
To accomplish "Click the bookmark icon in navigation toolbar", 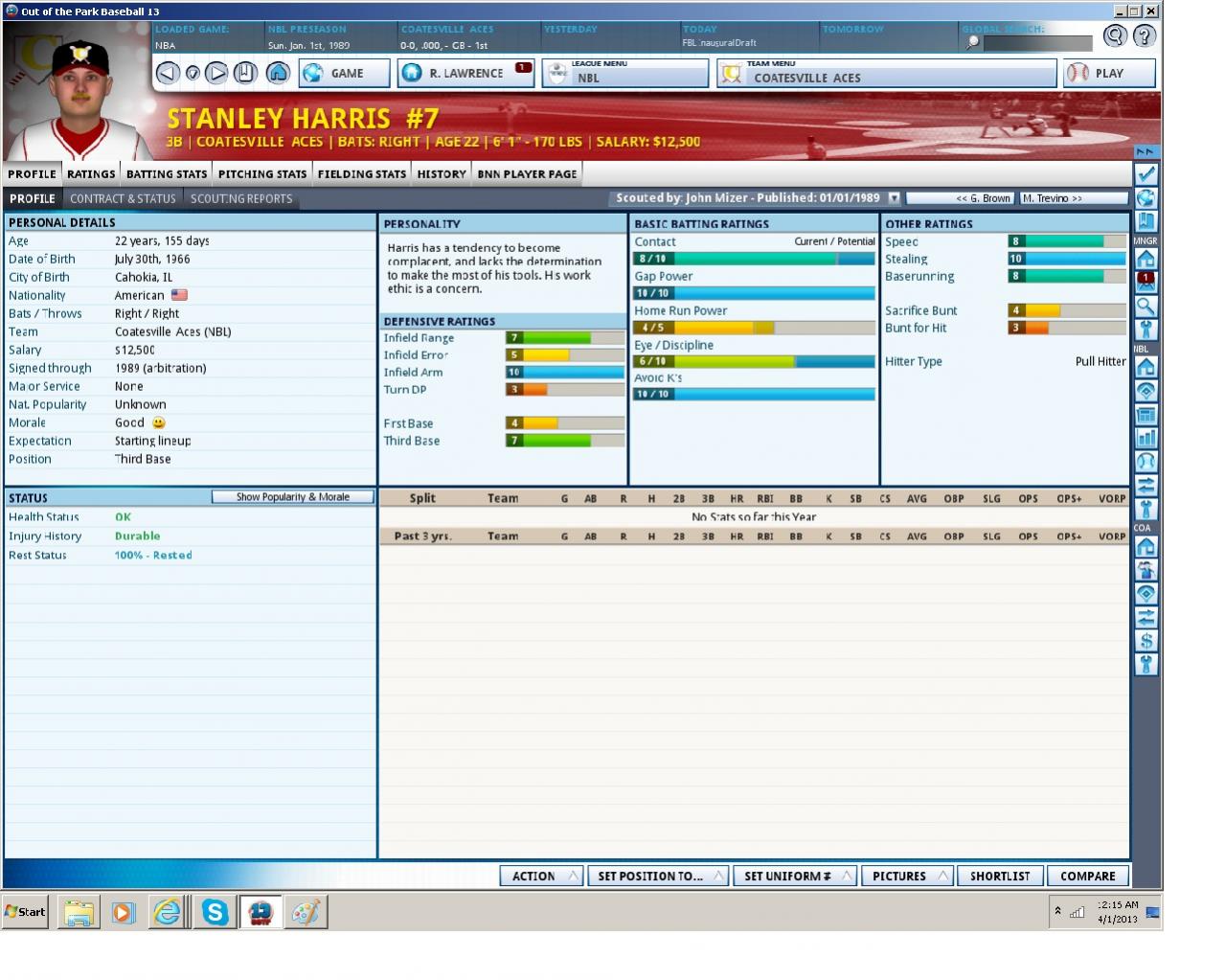I will point(245,73).
